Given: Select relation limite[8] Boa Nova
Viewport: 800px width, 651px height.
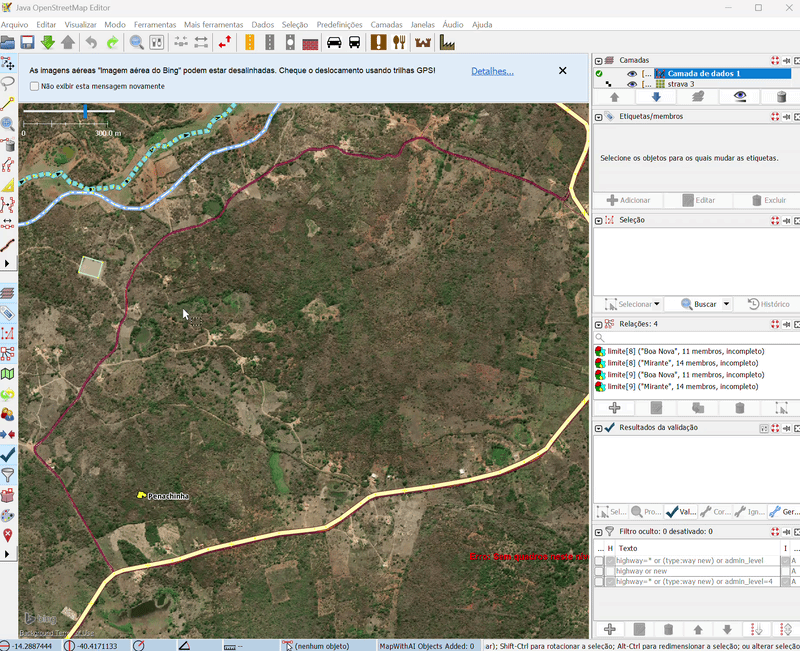Looking at the screenshot, I should click(686, 351).
